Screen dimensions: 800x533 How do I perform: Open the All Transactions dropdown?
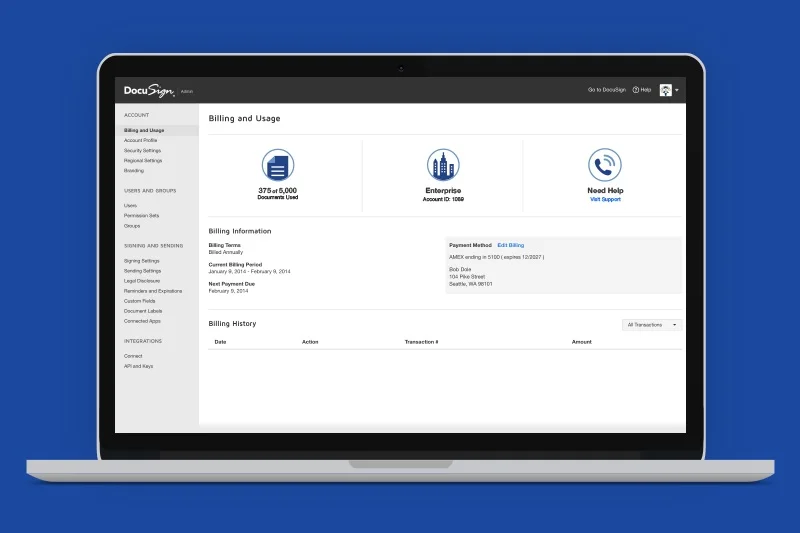[x=652, y=325]
